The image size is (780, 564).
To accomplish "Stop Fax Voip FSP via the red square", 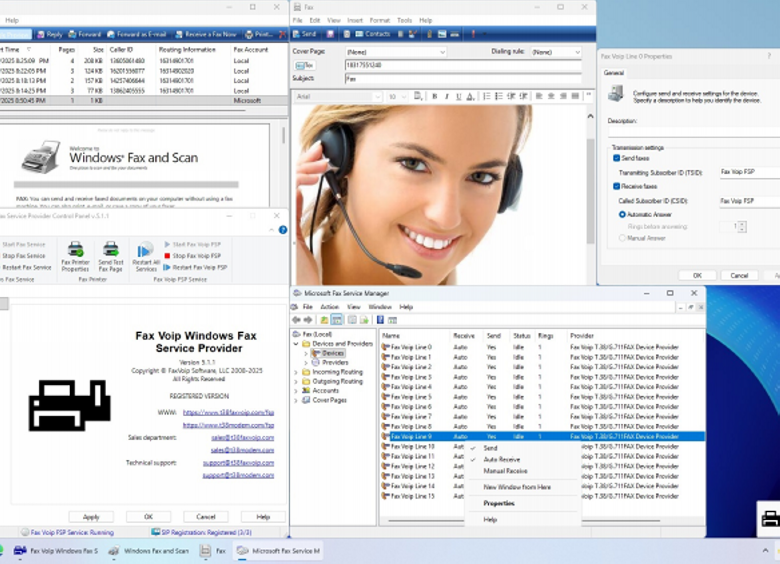I will (167, 256).
